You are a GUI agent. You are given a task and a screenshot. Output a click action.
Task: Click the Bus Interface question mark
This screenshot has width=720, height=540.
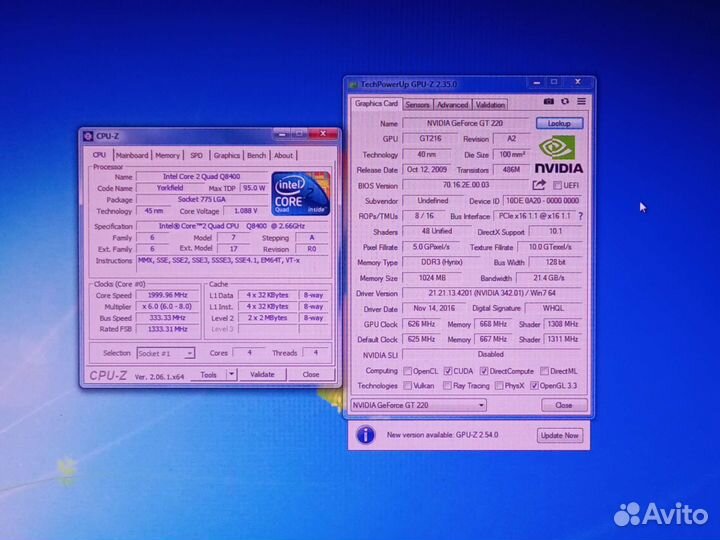[581, 216]
